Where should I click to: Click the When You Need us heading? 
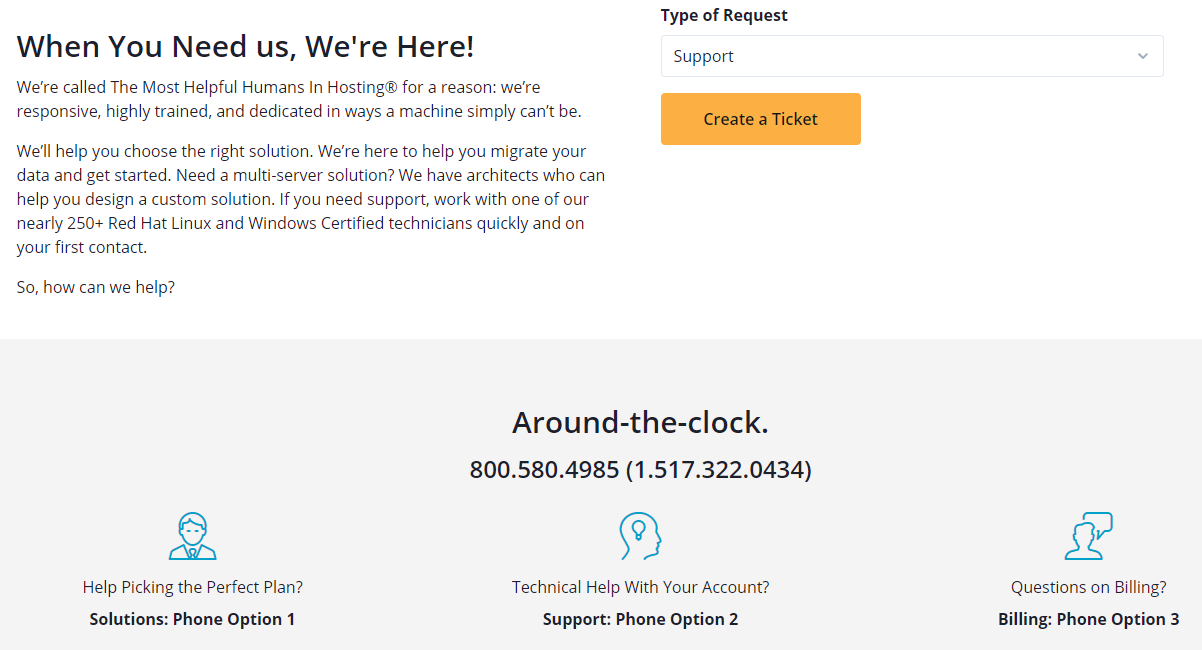246,46
